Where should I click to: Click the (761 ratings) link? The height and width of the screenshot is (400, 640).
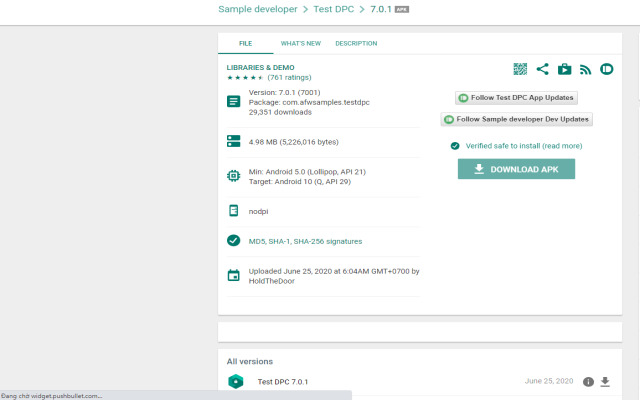click(x=289, y=78)
